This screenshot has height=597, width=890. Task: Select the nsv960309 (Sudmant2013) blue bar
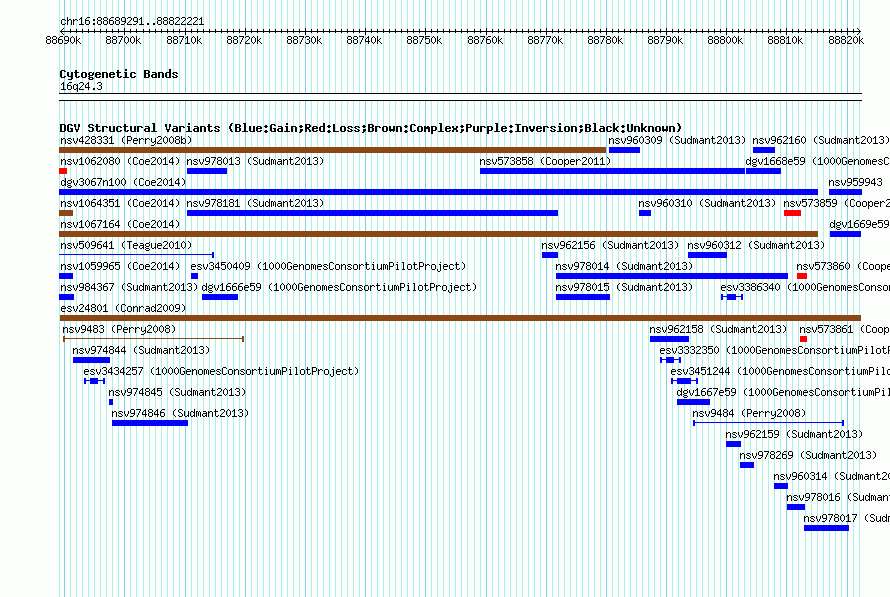(624, 150)
